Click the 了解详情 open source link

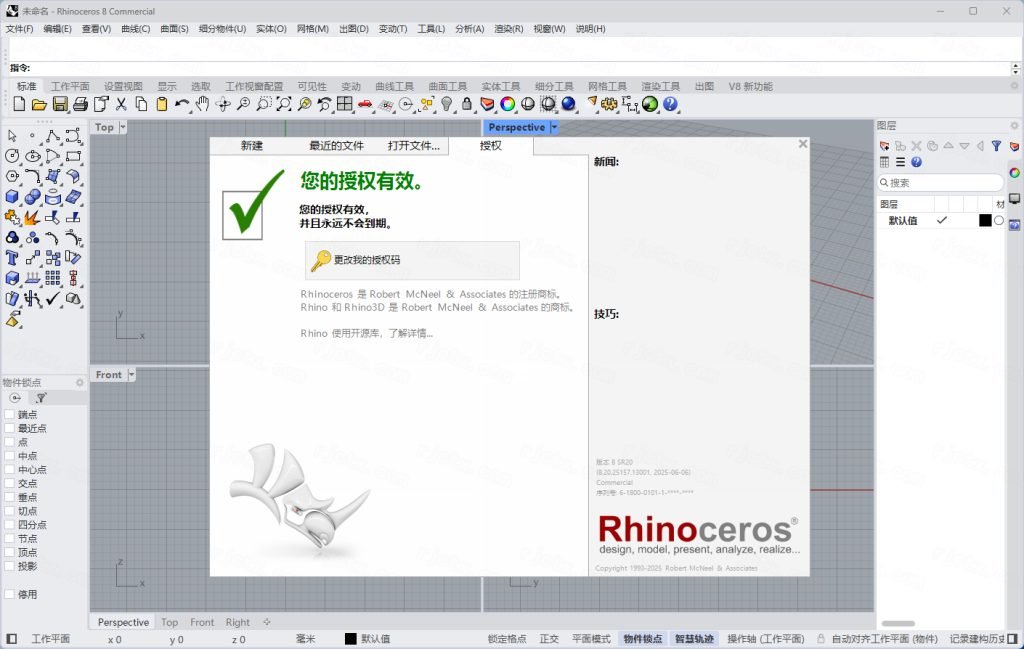pyautogui.click(x=410, y=334)
